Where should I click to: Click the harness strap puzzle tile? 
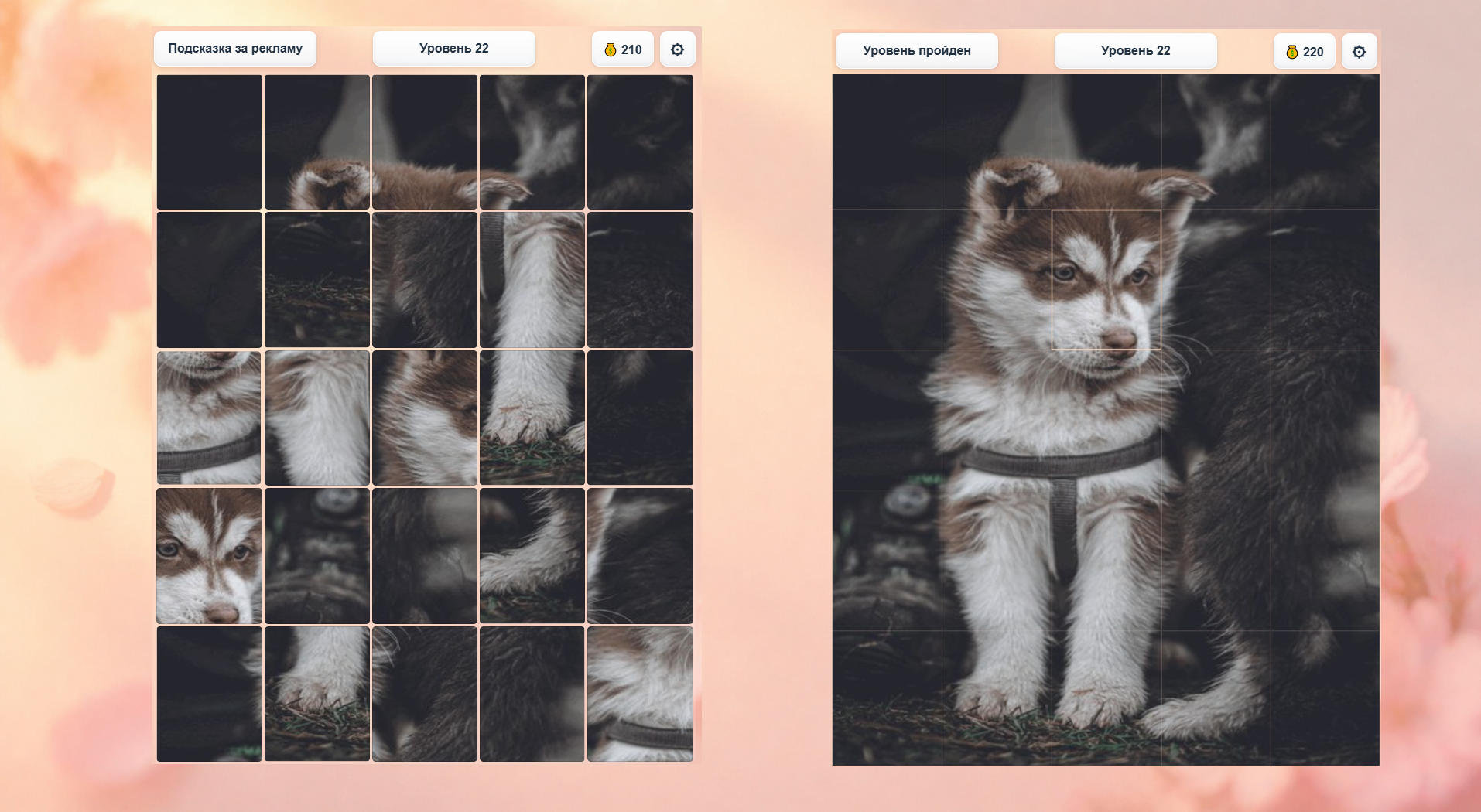208,418
